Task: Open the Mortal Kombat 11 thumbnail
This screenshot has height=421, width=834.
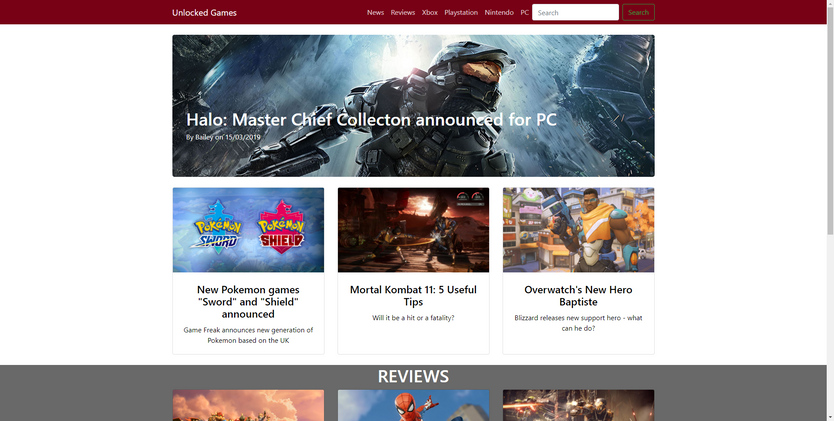Action: click(413, 230)
